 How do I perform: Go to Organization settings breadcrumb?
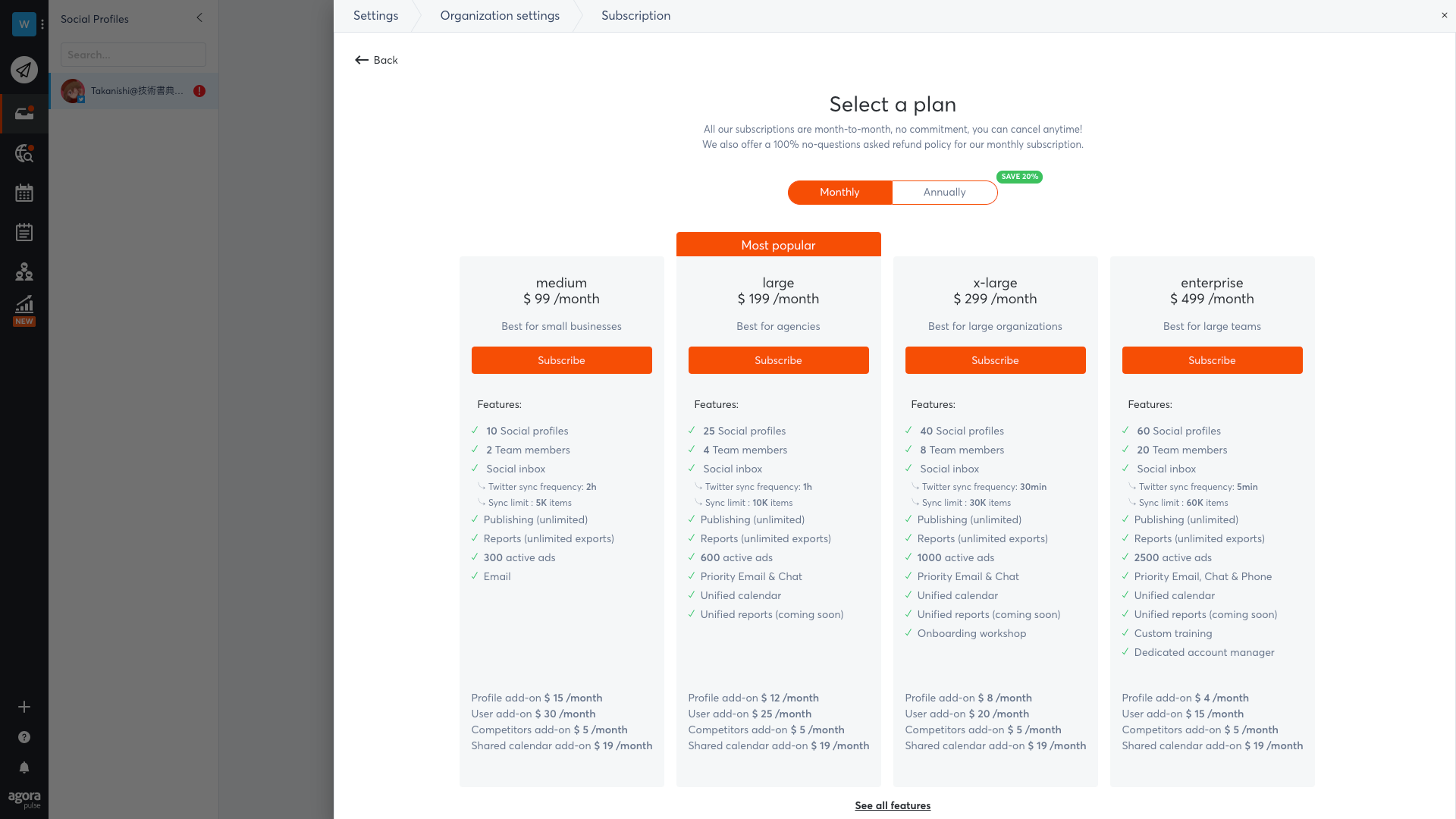(500, 16)
